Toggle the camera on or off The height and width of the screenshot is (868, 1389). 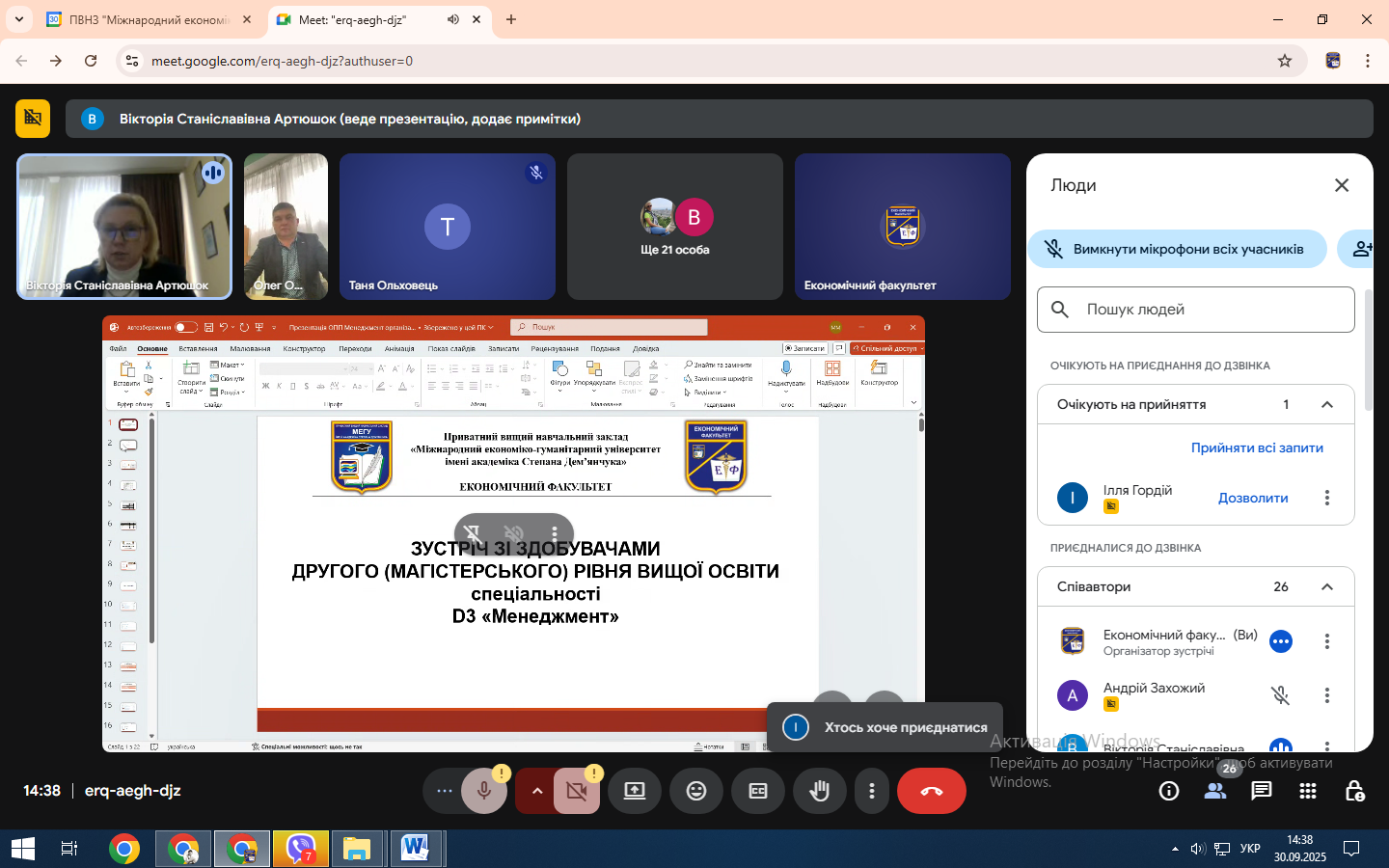click(x=577, y=791)
